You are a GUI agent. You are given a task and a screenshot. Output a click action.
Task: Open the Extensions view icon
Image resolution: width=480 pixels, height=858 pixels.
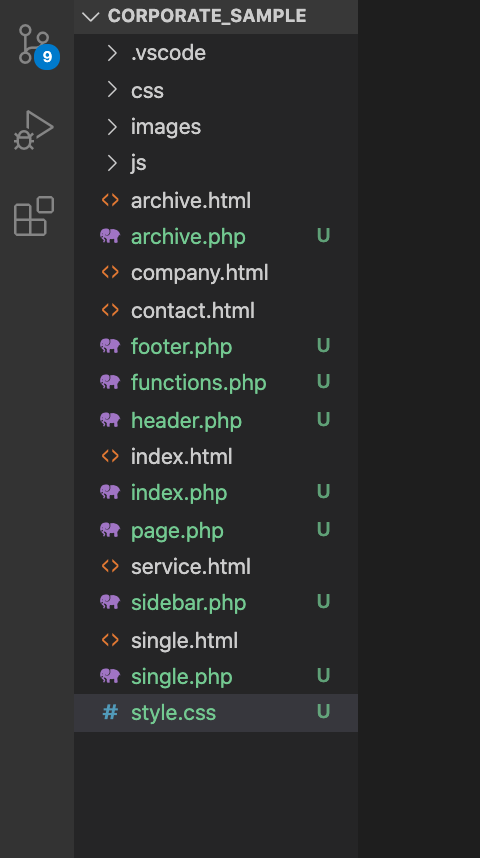click(x=34, y=217)
